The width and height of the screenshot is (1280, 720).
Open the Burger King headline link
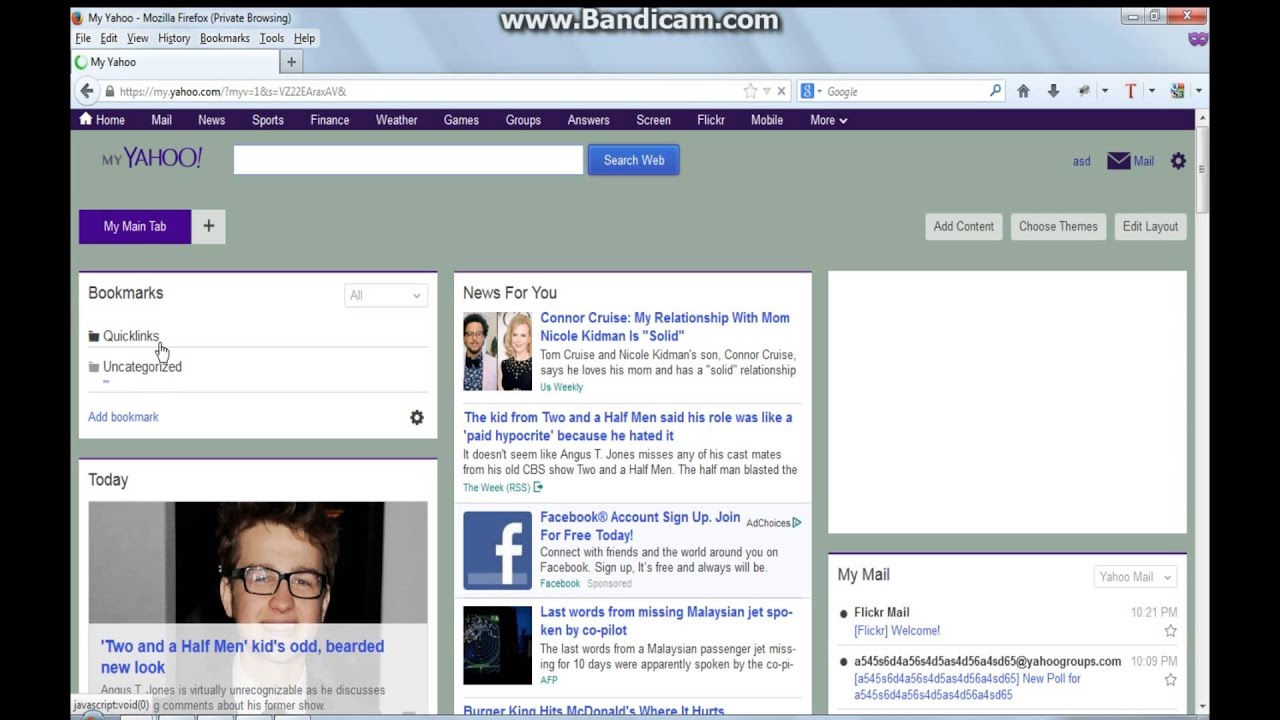[x=594, y=711]
